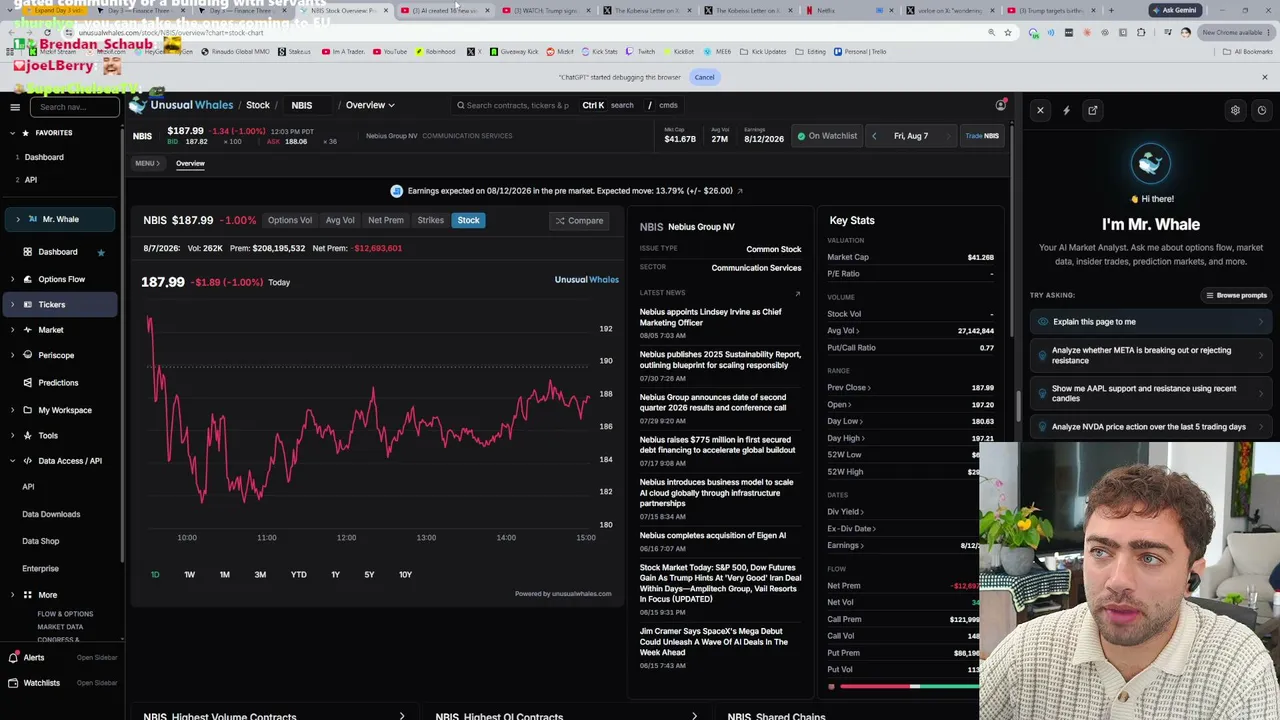Set chart range to 1Y
Image resolution: width=1280 pixels, height=720 pixels.
[335, 574]
